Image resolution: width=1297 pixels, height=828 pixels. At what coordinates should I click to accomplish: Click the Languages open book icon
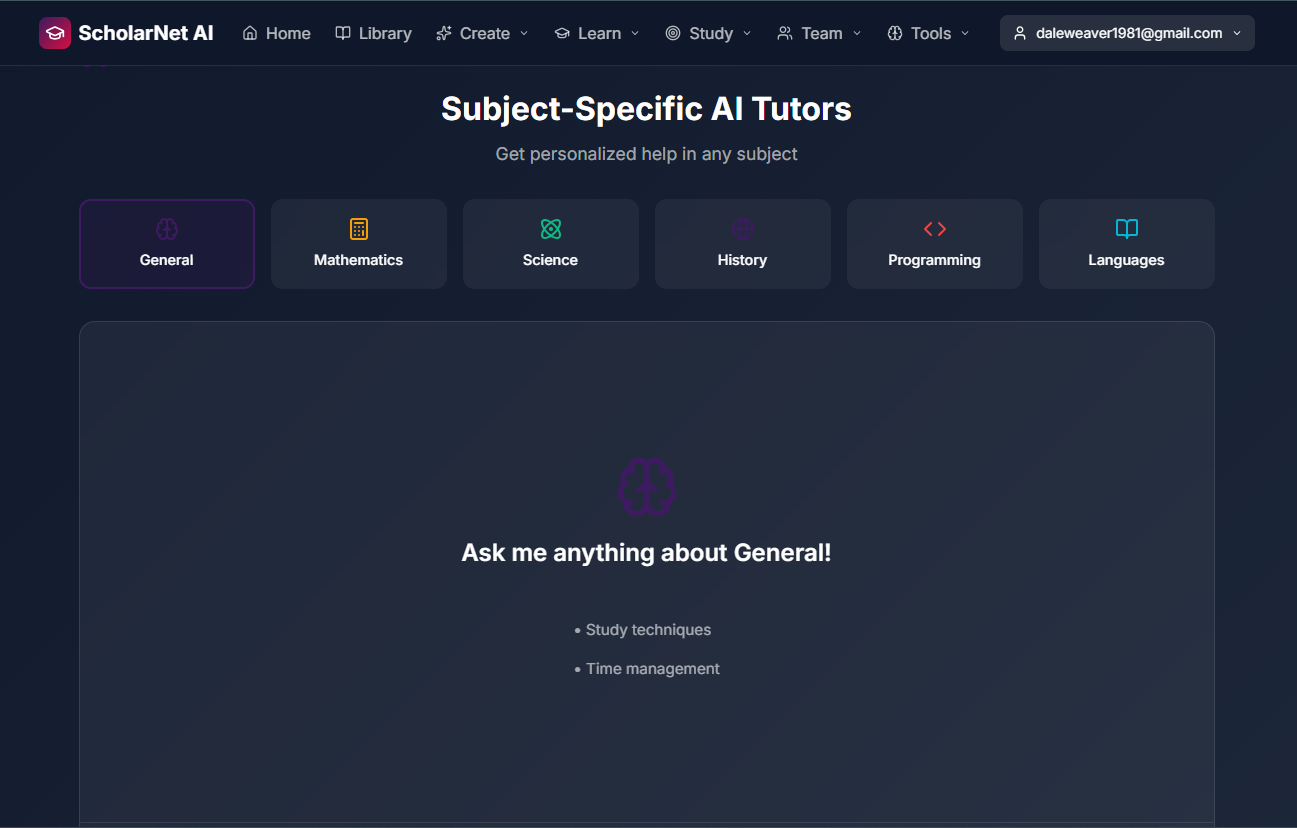(1126, 228)
